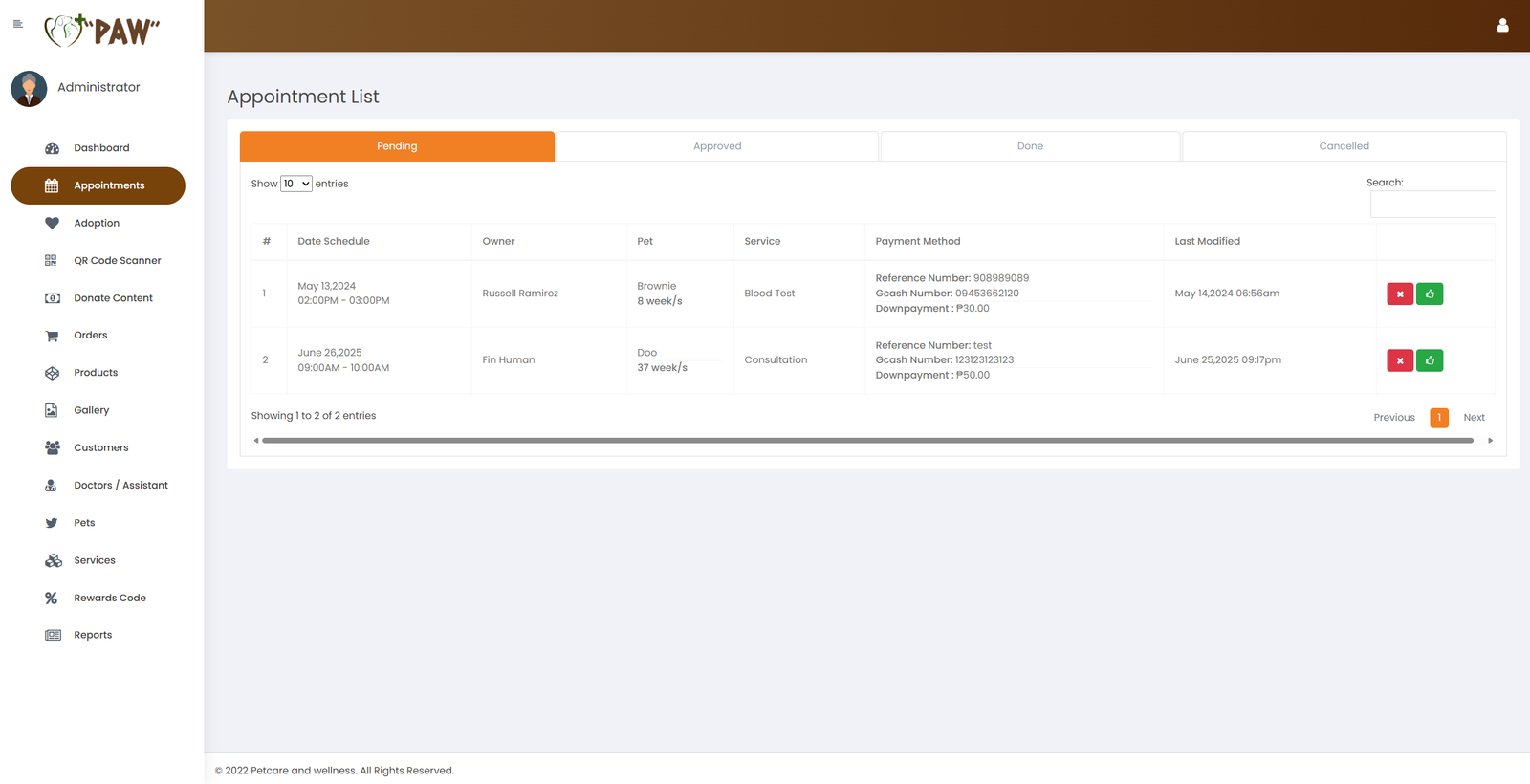
Task: Click the Rewards Code percent icon
Action: (52, 598)
